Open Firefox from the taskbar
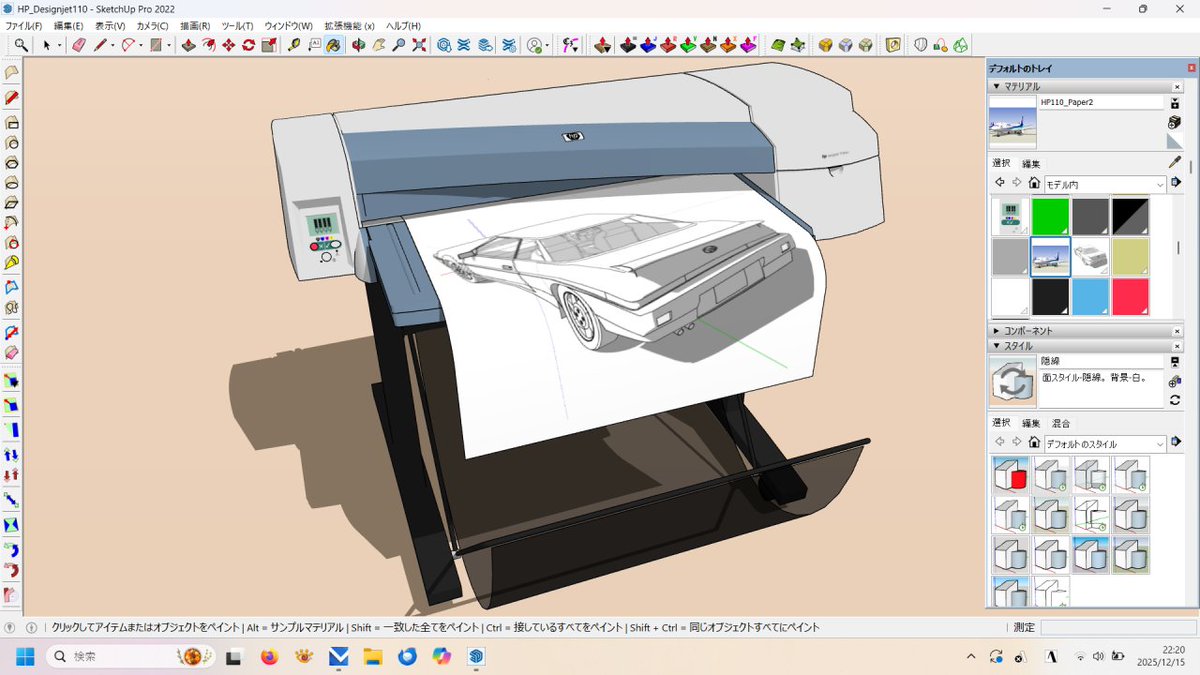Screen dimensions: 1200x675 click(268, 657)
